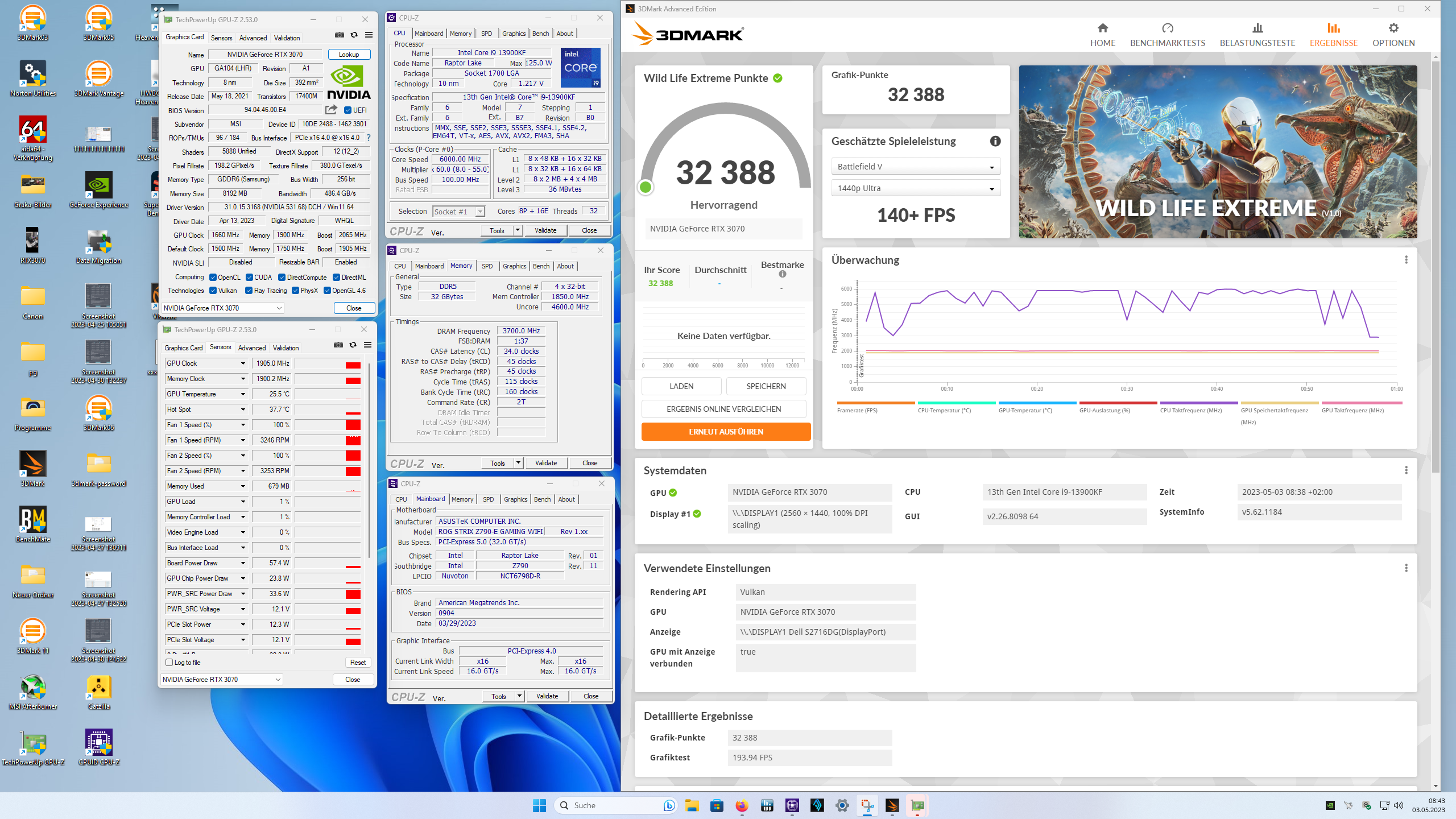Click the Bus Interface question mark in GPU-Z
1456x819 pixels.
click(369, 138)
